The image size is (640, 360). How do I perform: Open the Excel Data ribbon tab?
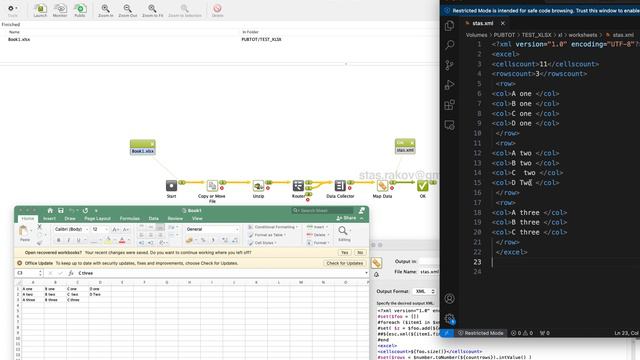153,219
